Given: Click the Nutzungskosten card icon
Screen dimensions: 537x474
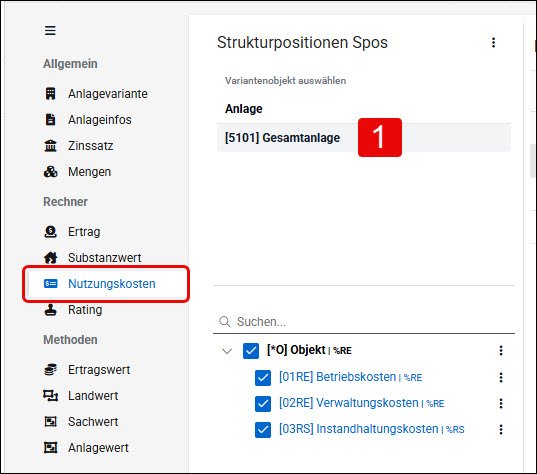Looking at the screenshot, I should (x=50, y=284).
